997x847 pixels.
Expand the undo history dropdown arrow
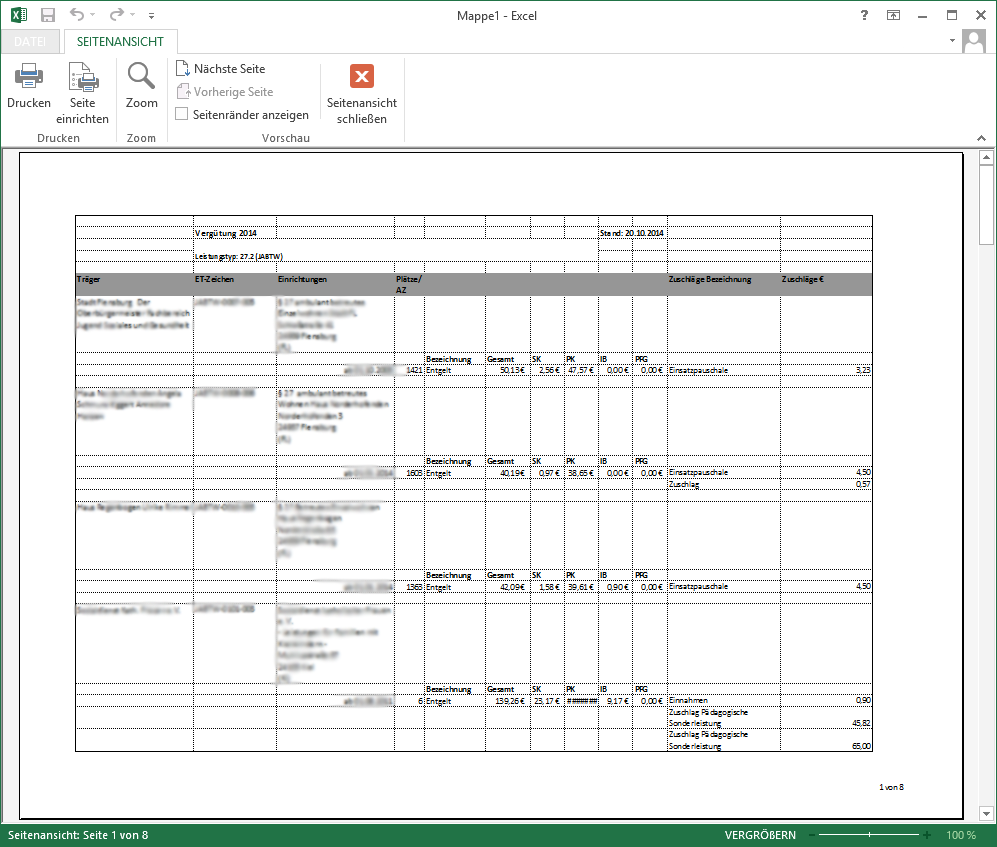[x=95, y=16]
